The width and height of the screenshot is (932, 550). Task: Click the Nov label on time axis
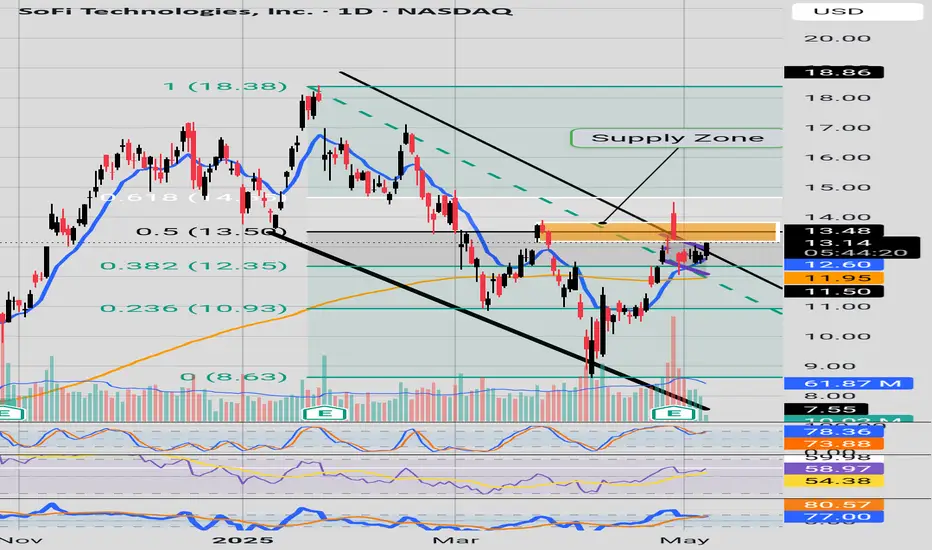tap(21, 540)
